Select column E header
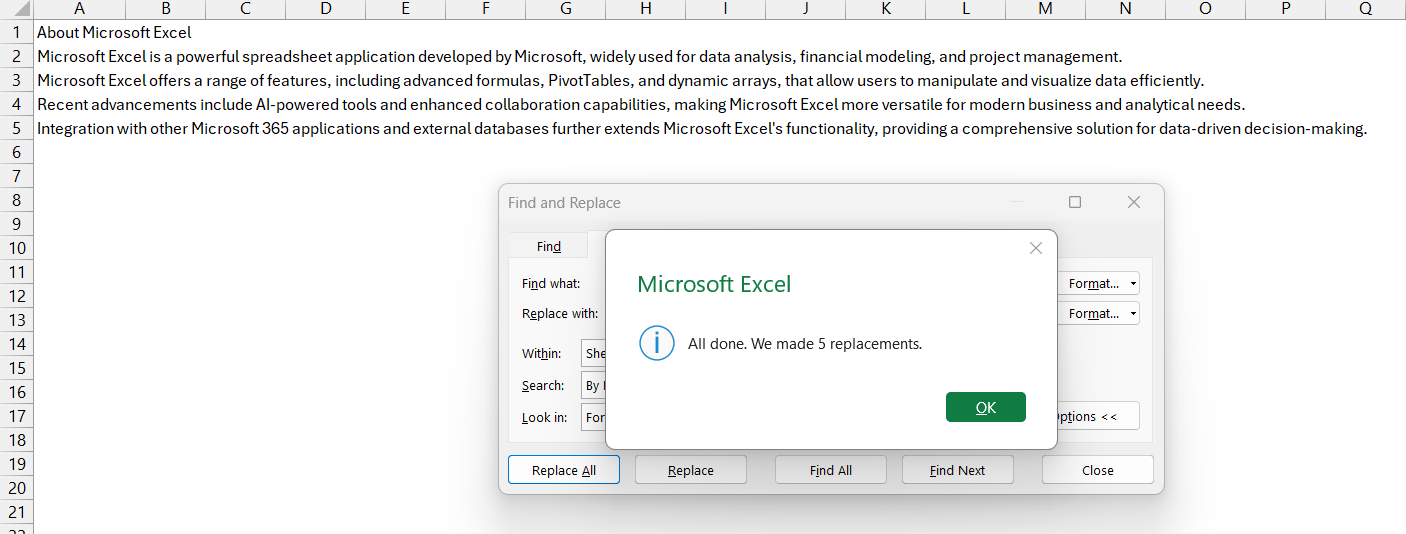 coord(406,9)
